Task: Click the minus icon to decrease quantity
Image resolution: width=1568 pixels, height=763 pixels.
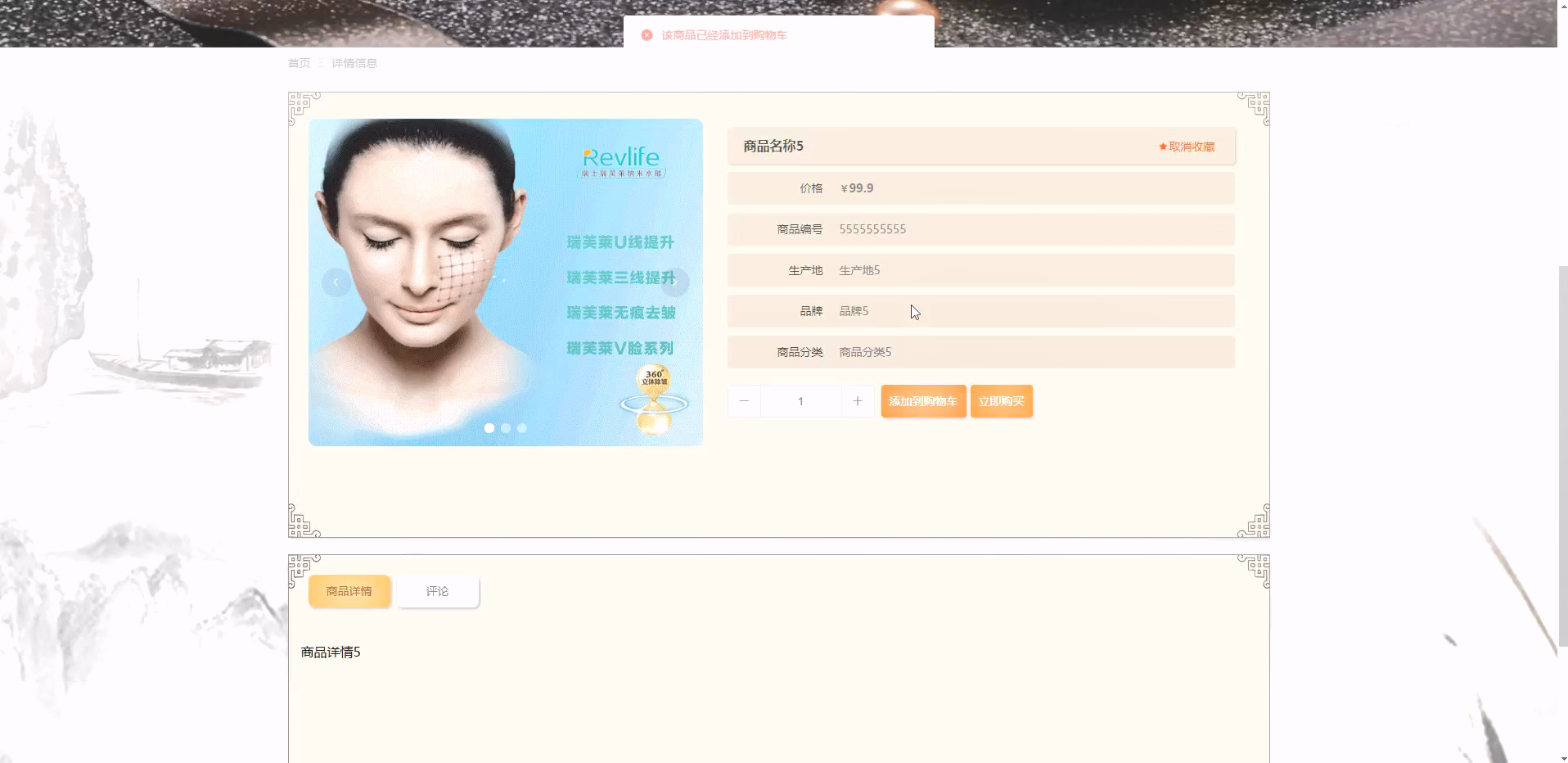Action: coord(744,401)
